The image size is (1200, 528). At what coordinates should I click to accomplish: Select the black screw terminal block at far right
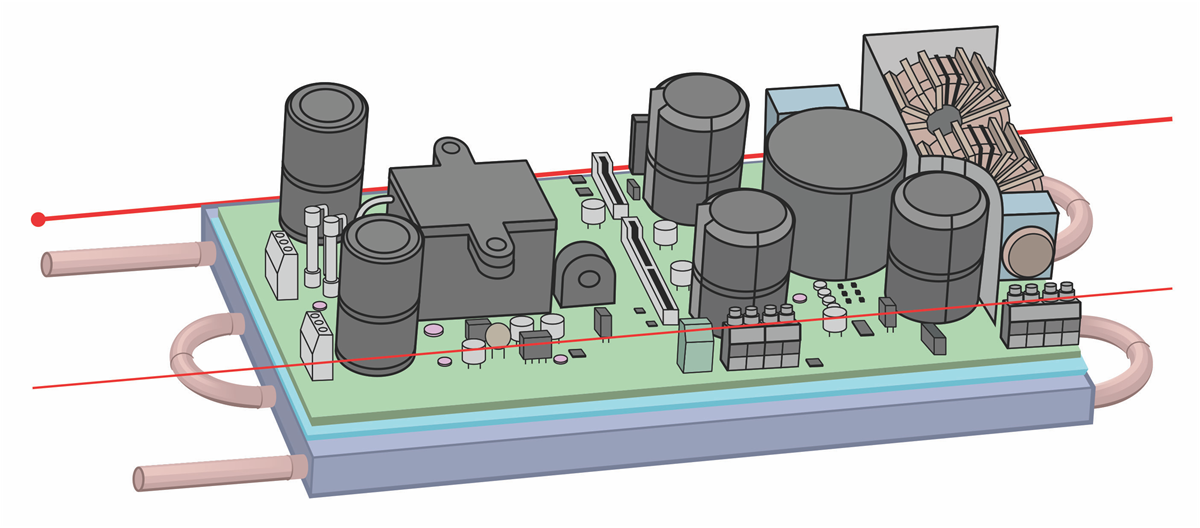[1042, 316]
